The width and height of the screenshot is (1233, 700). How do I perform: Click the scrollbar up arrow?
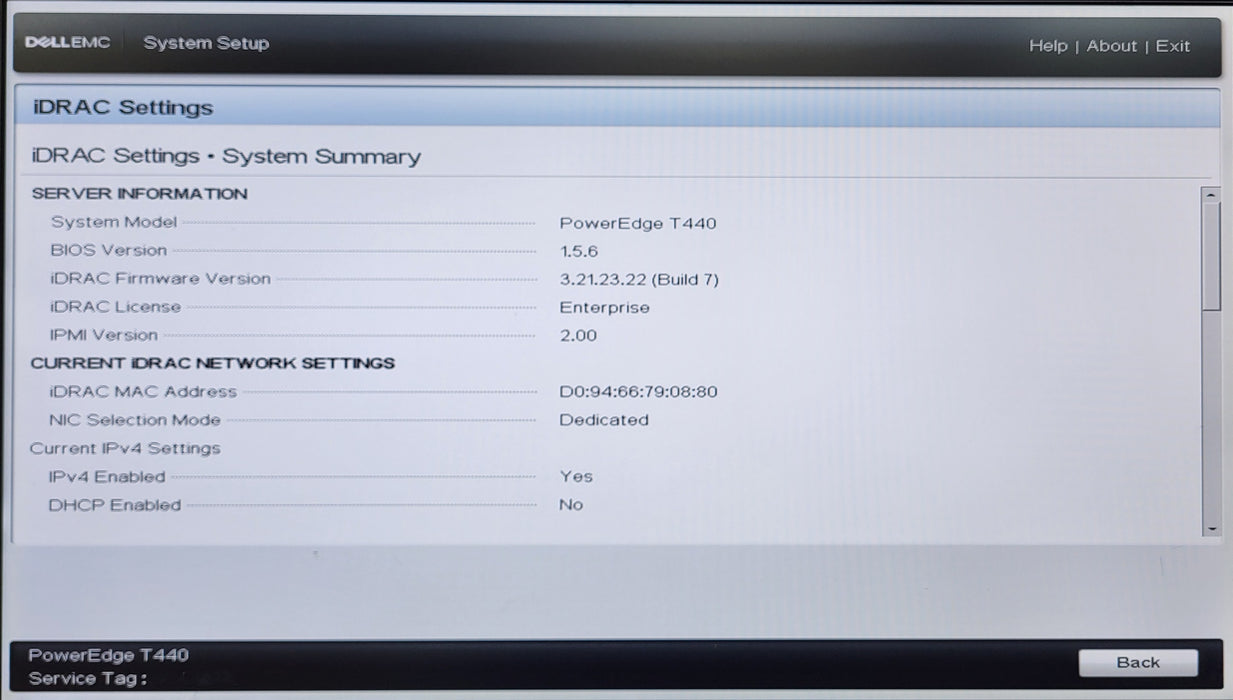coord(1211,194)
